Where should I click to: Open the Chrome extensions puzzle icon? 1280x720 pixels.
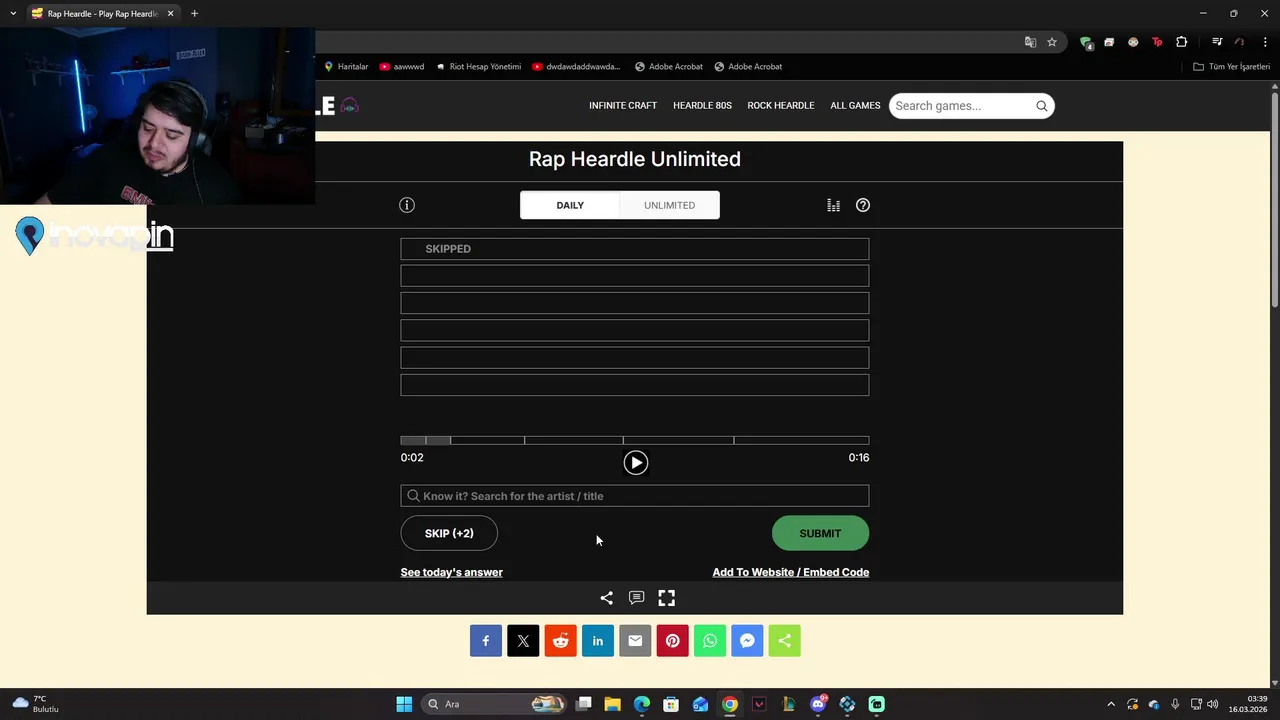click(x=1182, y=42)
